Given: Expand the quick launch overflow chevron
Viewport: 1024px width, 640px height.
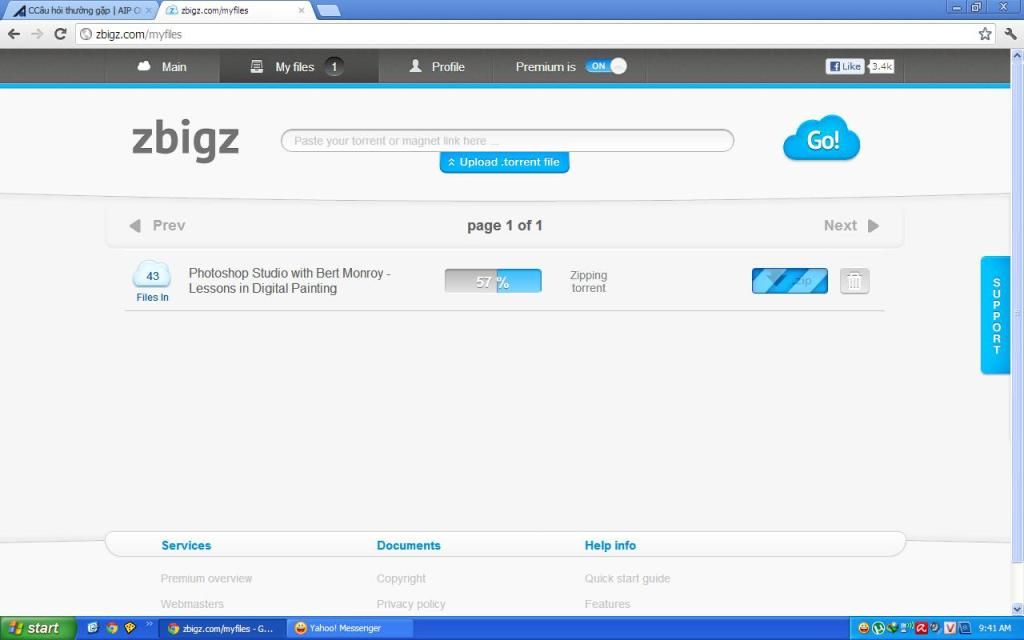Looking at the screenshot, I should pos(149,624).
